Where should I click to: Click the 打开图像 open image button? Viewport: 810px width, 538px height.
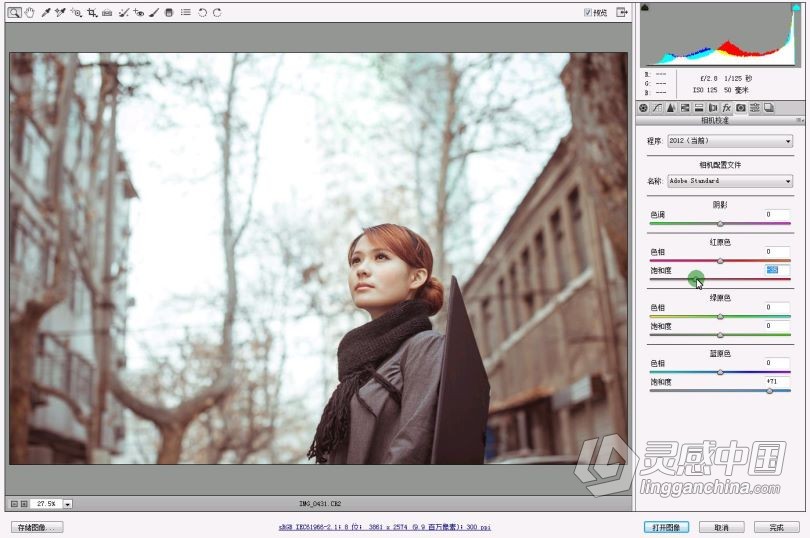pyautogui.click(x=666, y=527)
